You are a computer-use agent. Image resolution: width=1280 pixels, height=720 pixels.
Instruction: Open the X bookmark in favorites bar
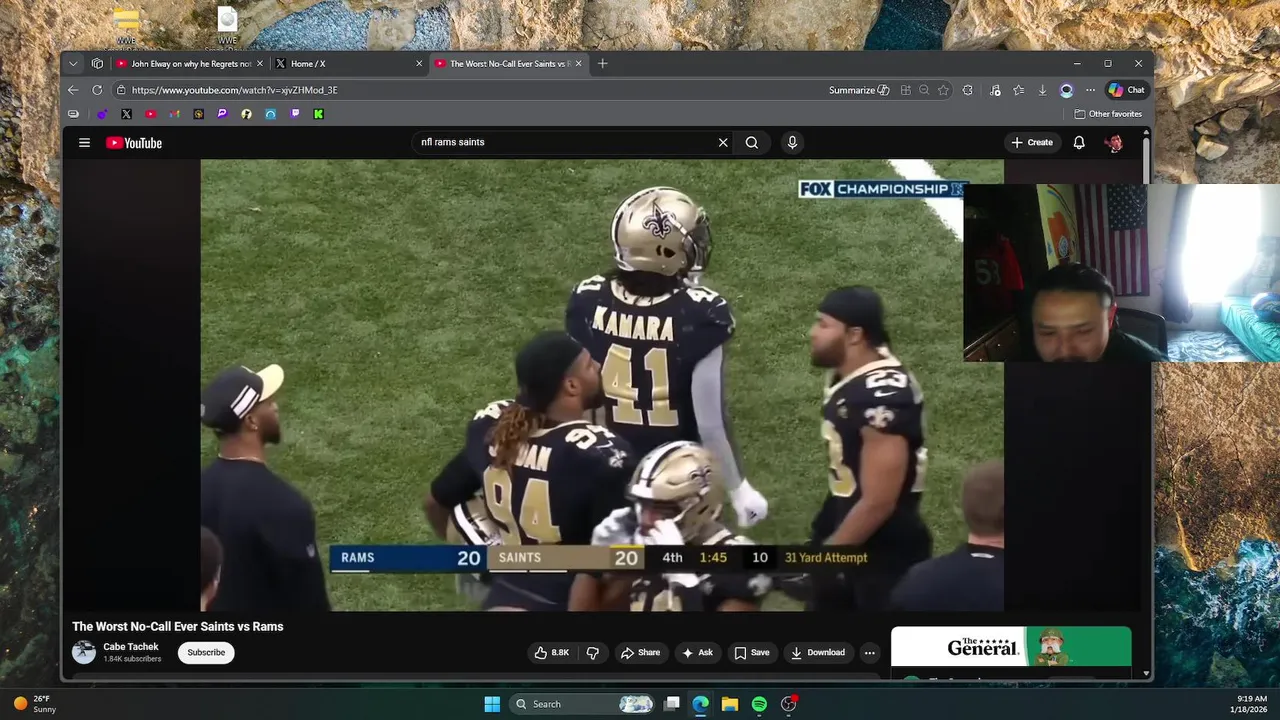[x=126, y=114]
